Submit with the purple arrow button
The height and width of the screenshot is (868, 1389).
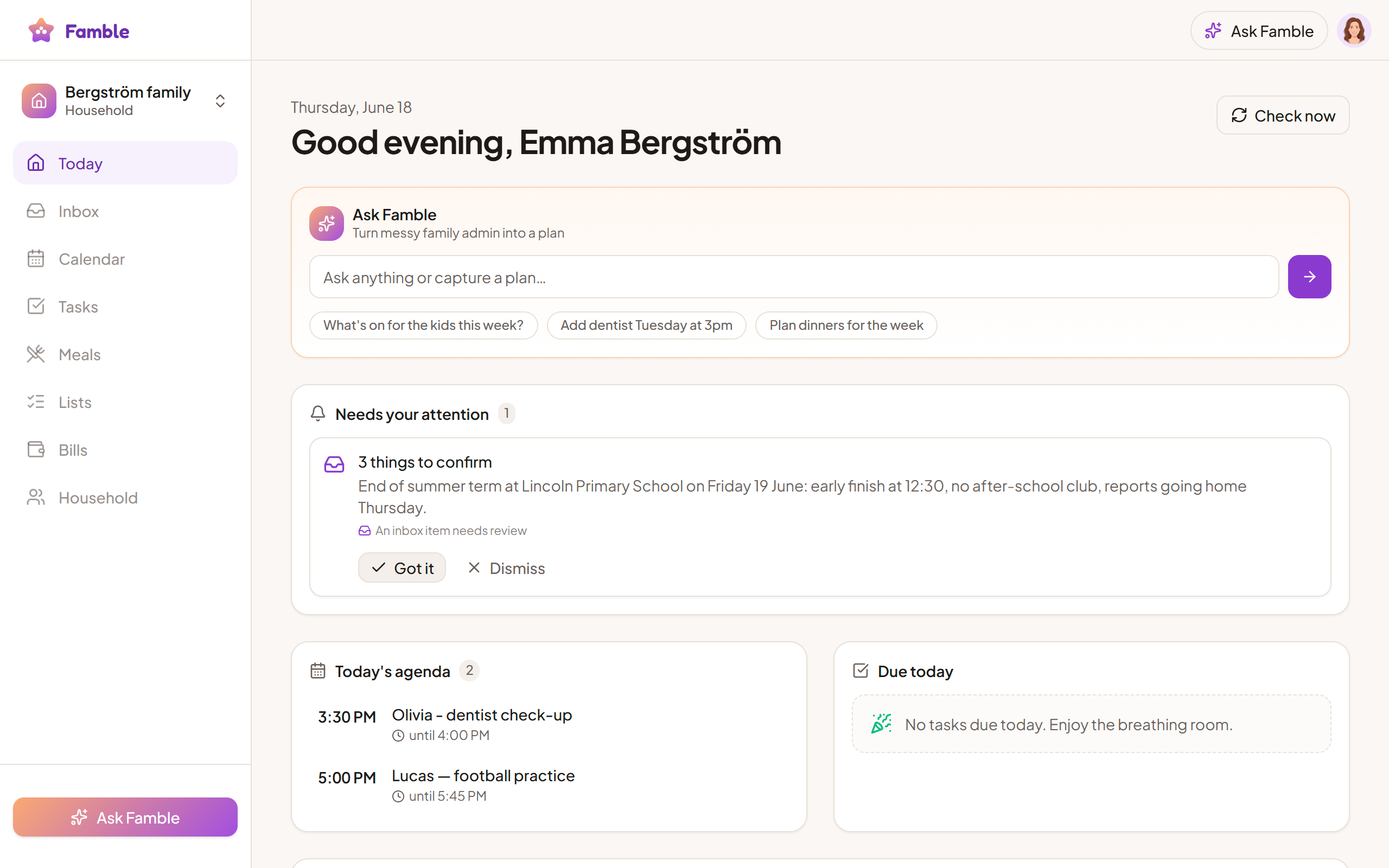click(x=1309, y=277)
